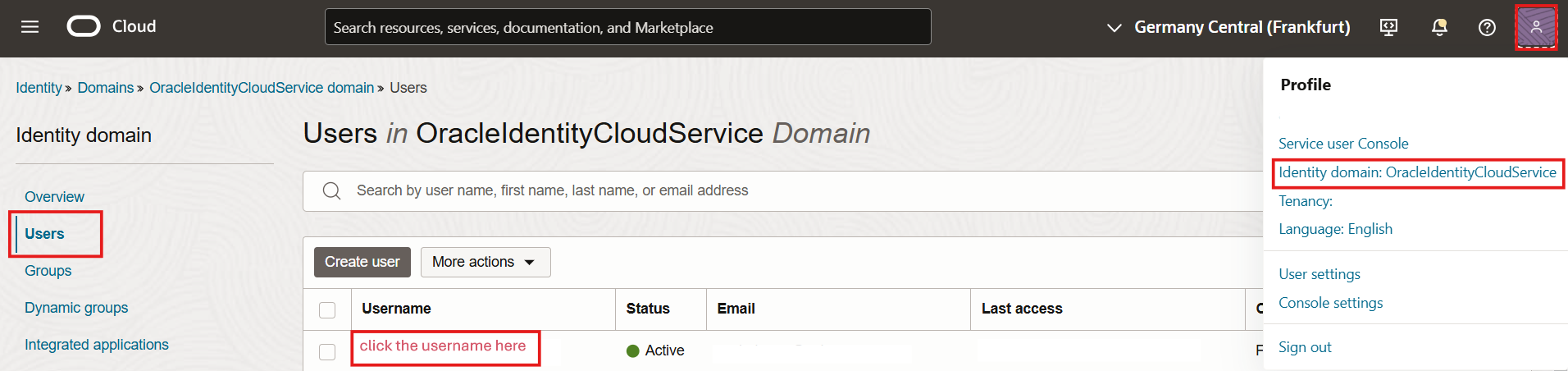Viewport: 1568px width, 371px height.
Task: Click the Domains breadcrumb link
Action: tap(105, 88)
